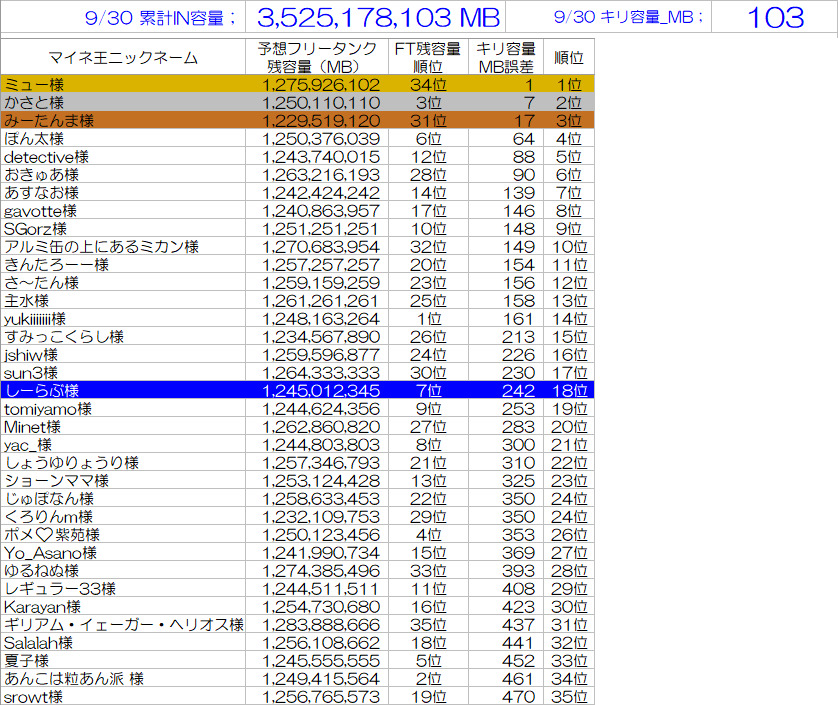Click the 3,525,178,103 MB total cell
Screen dimensions: 838x705
click(378, 17)
